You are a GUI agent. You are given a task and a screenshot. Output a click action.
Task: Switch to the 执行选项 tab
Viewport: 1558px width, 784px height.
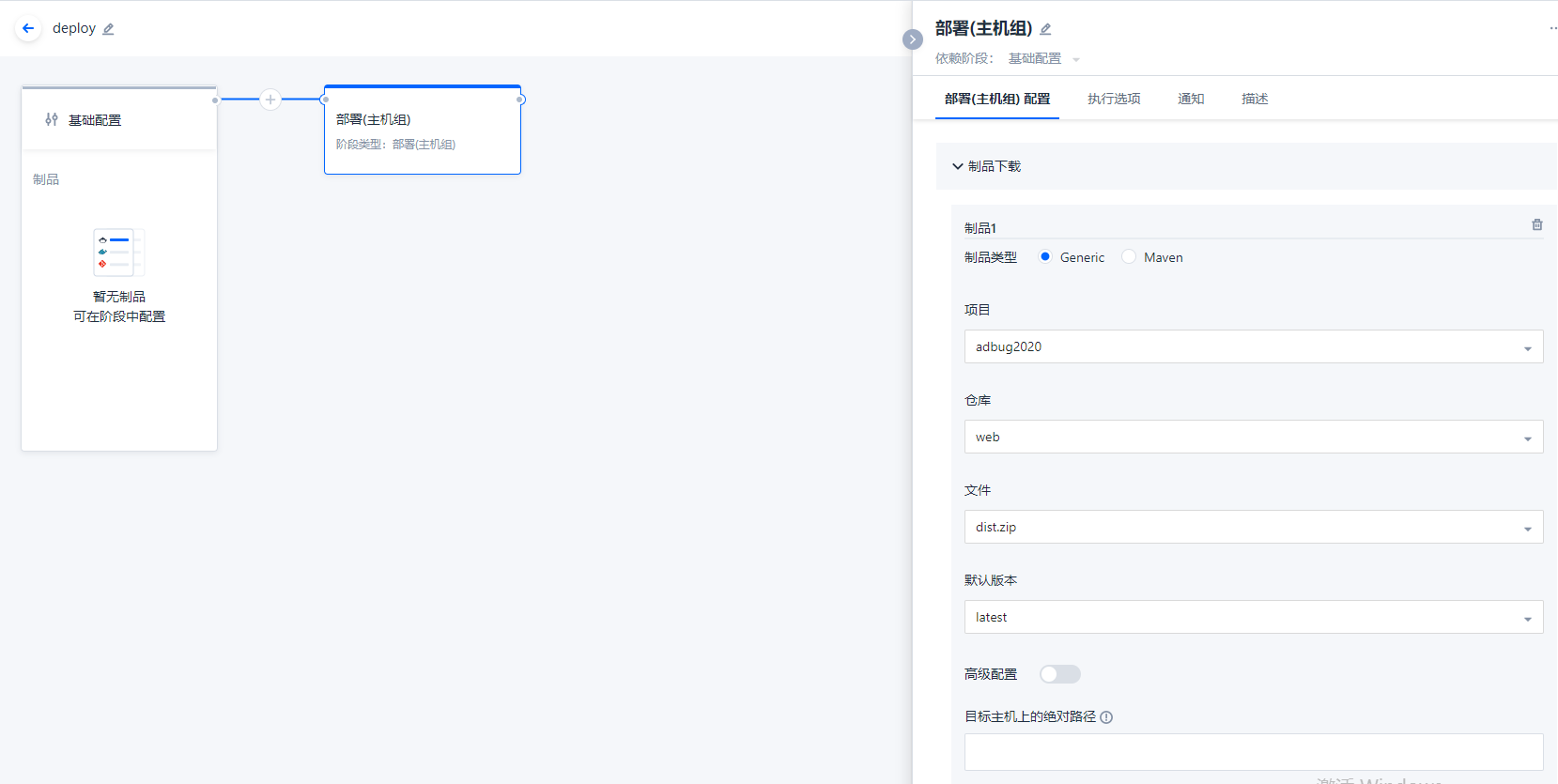1114,99
